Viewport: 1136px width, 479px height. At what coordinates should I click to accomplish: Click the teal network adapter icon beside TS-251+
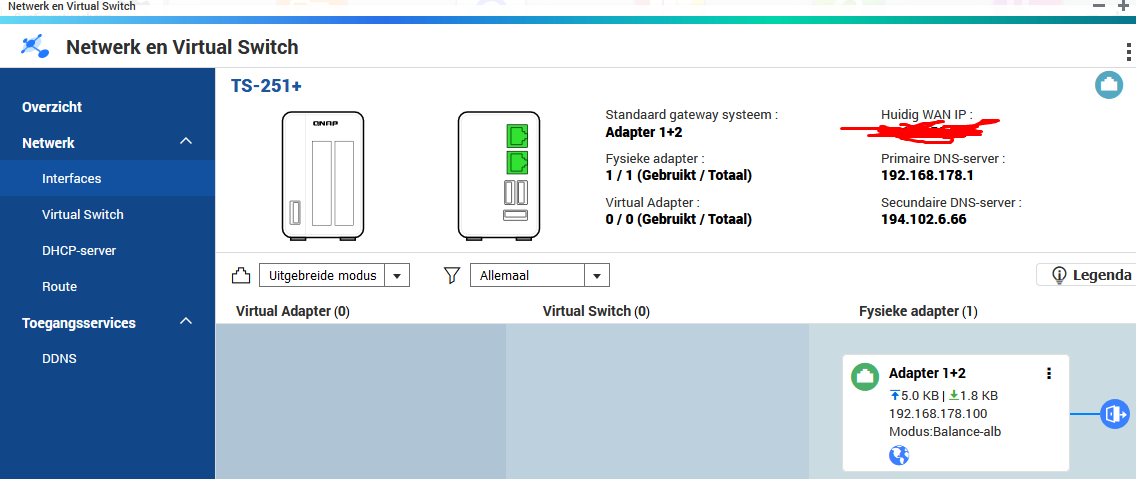[x=1108, y=85]
